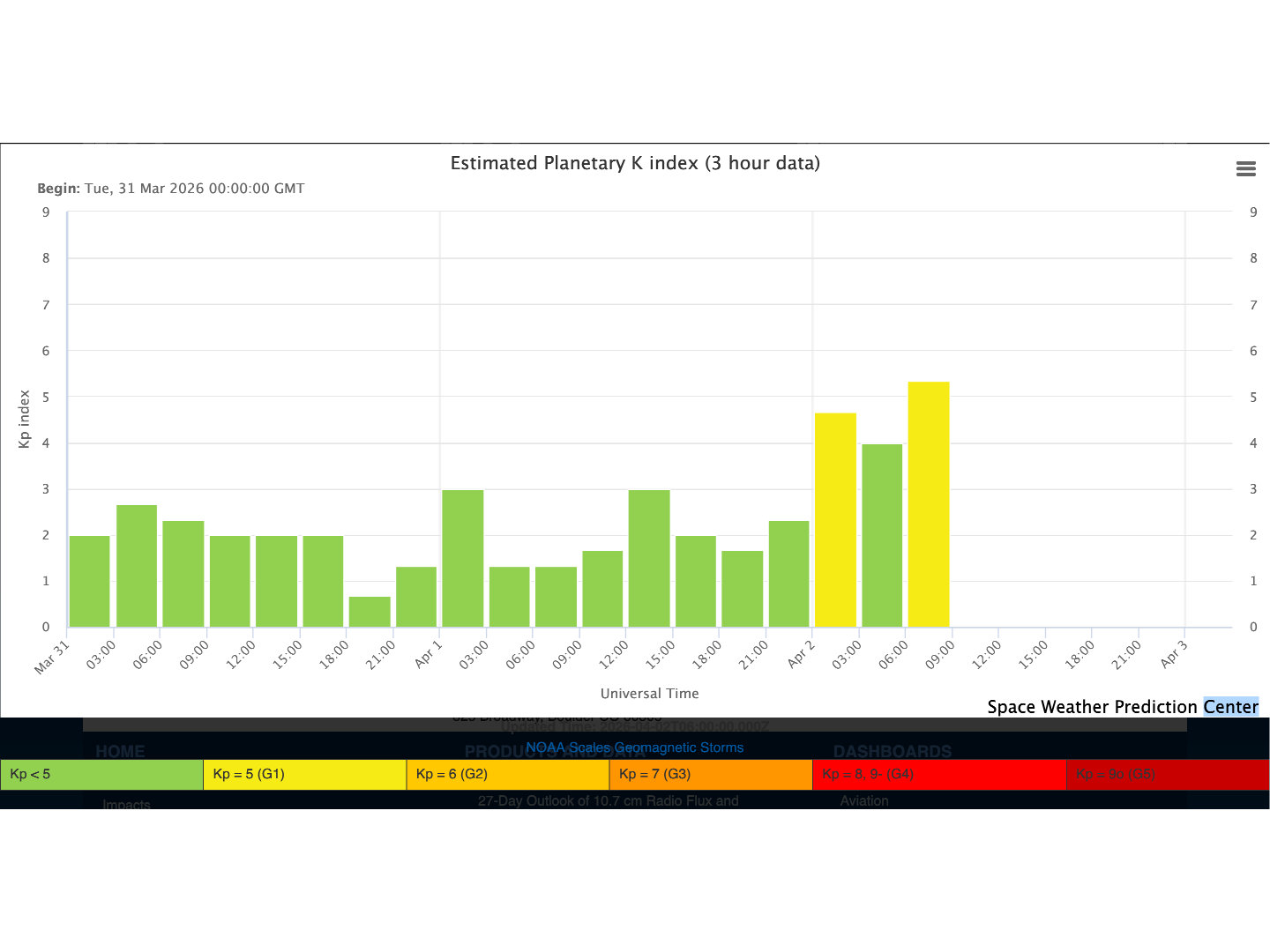
Task: Click the green Kp < 5 legend swatch
Action: [x=101, y=775]
